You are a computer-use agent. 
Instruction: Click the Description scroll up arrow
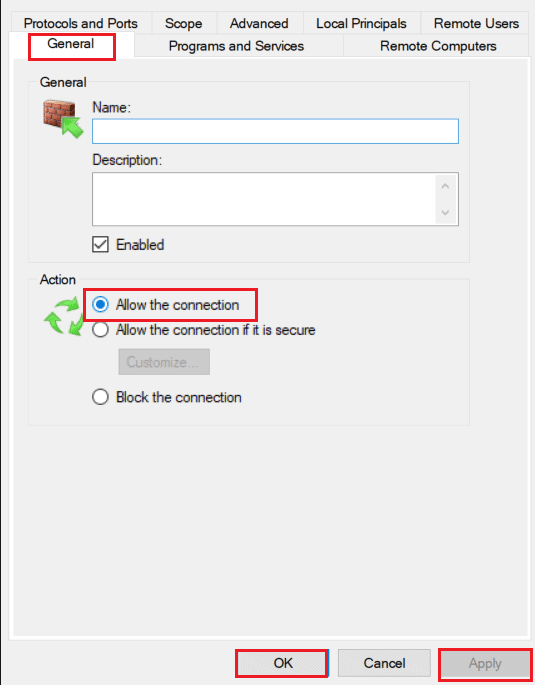[445, 187]
